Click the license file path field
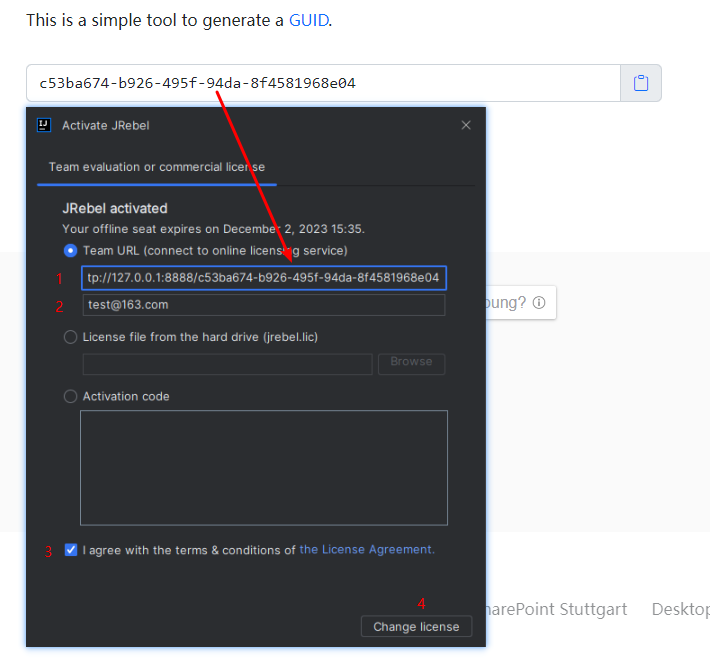The image size is (710, 658). point(227,364)
